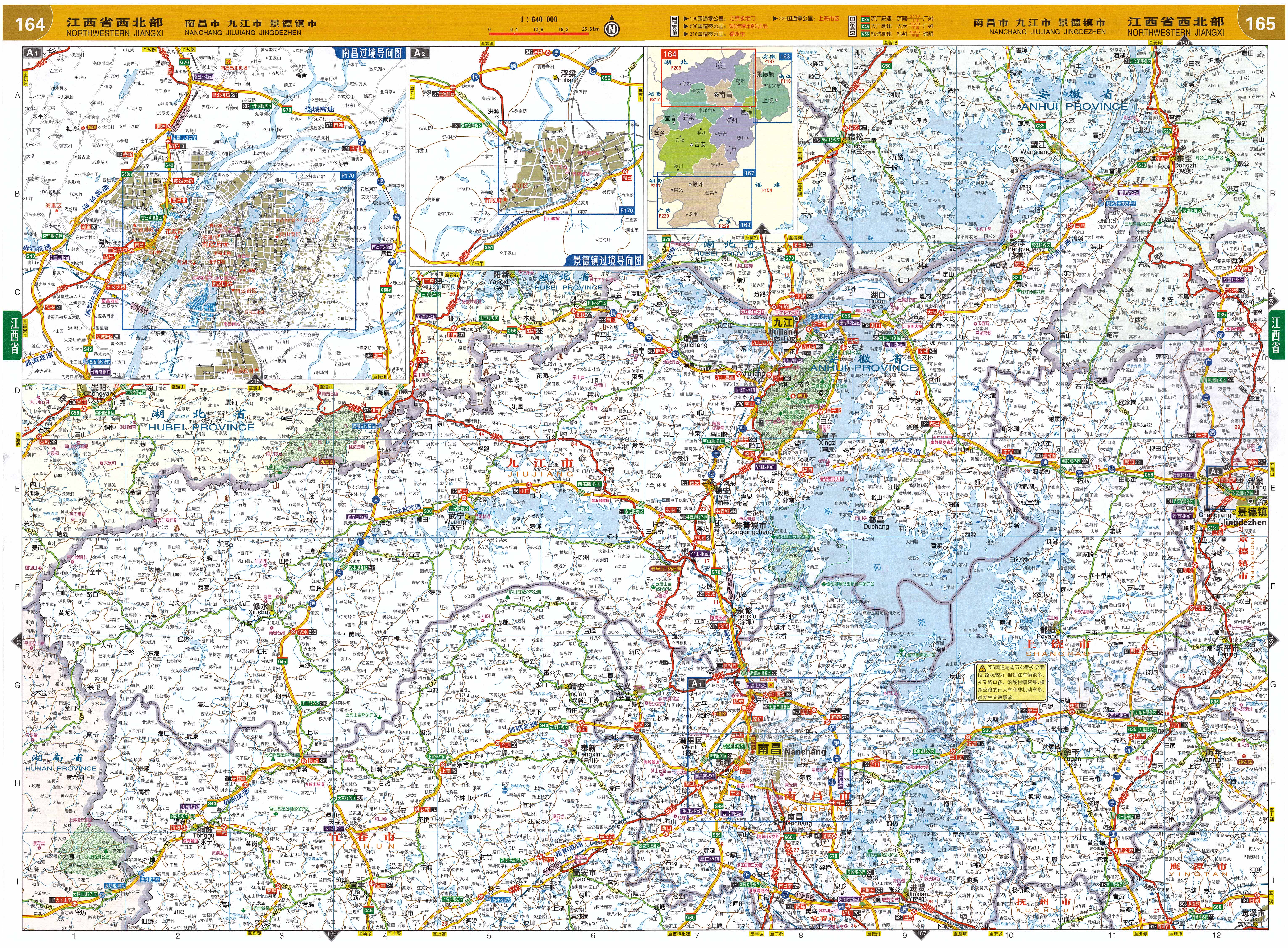1288x948 pixels.
Task: Click the yellow 南昌 city label
Action: coord(769,749)
